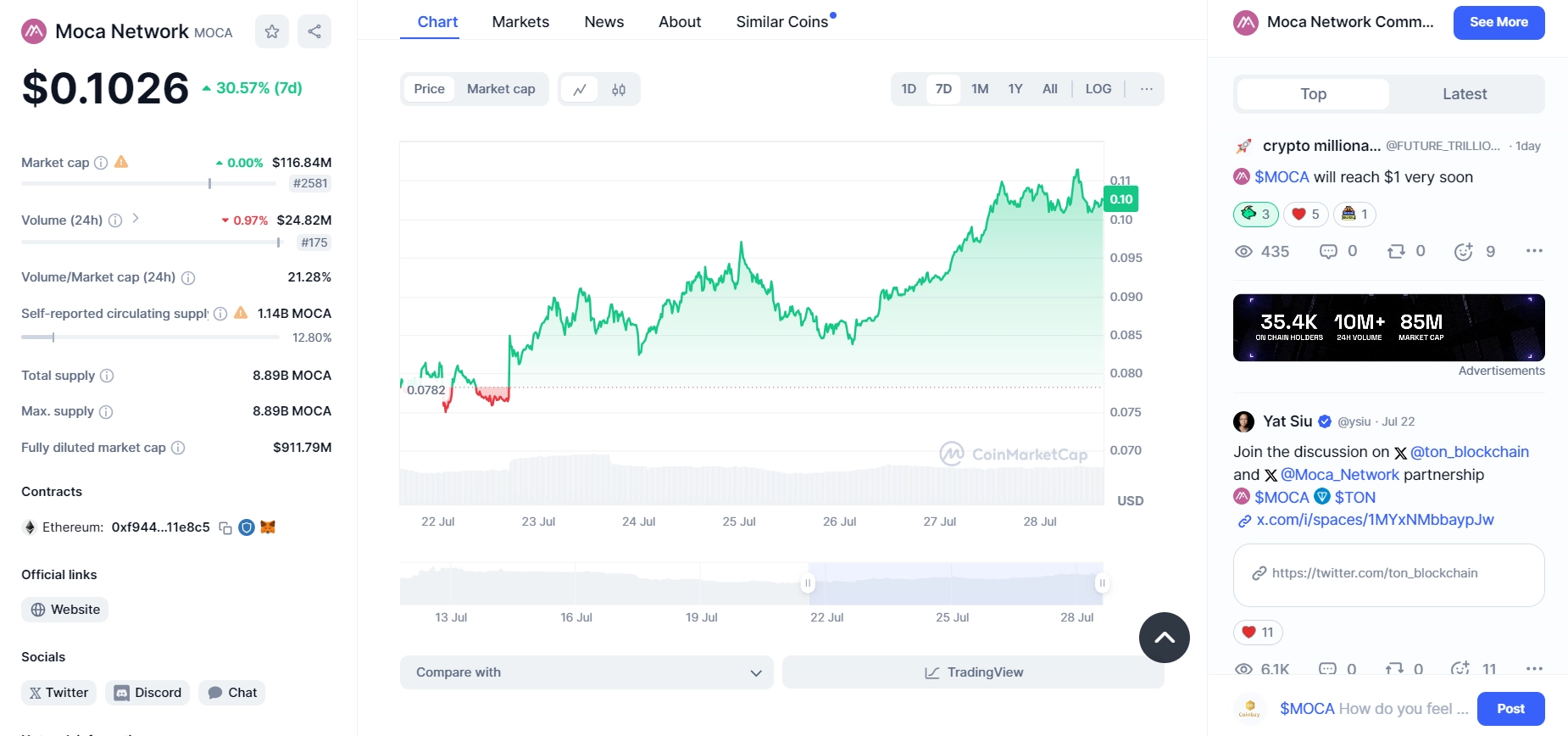The image size is (1568, 736).
Task: Open Fully diluted market cap info icon
Action: click(x=178, y=448)
